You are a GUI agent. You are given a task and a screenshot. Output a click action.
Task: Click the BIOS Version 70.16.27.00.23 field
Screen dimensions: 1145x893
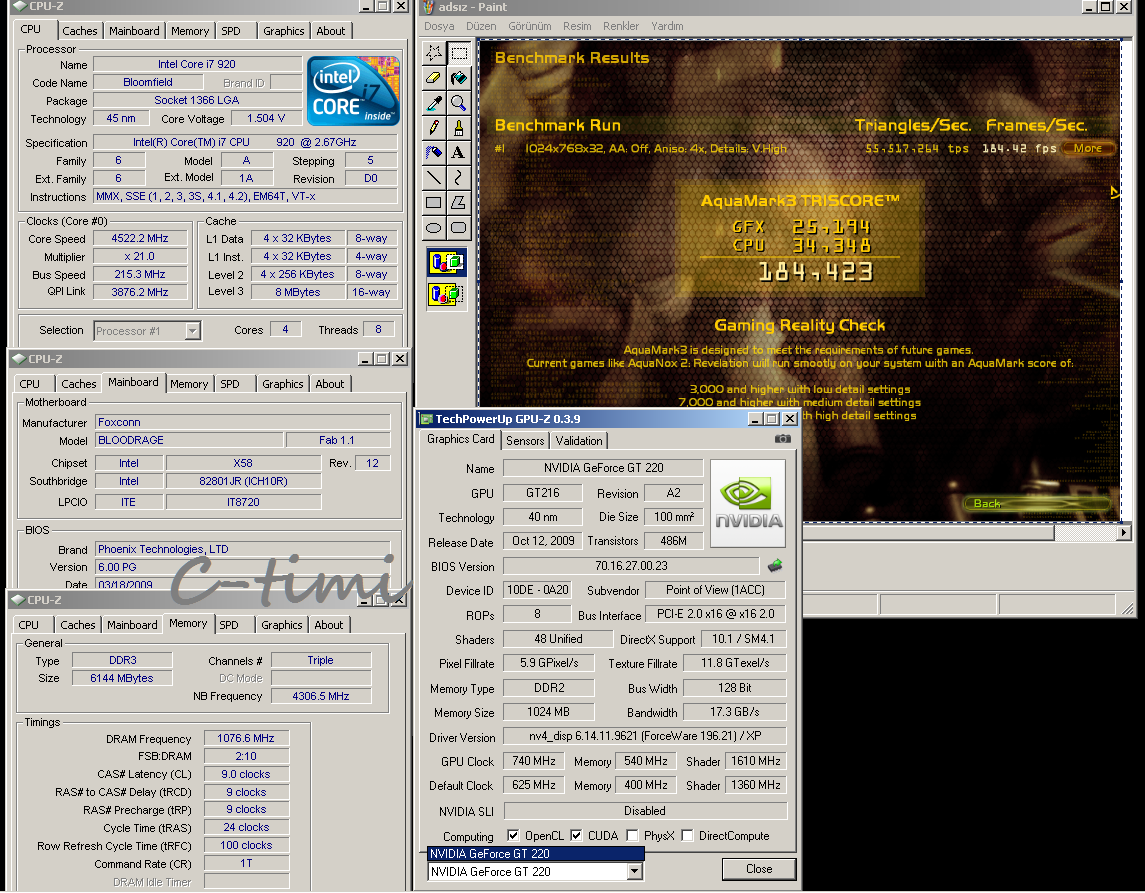(631, 565)
